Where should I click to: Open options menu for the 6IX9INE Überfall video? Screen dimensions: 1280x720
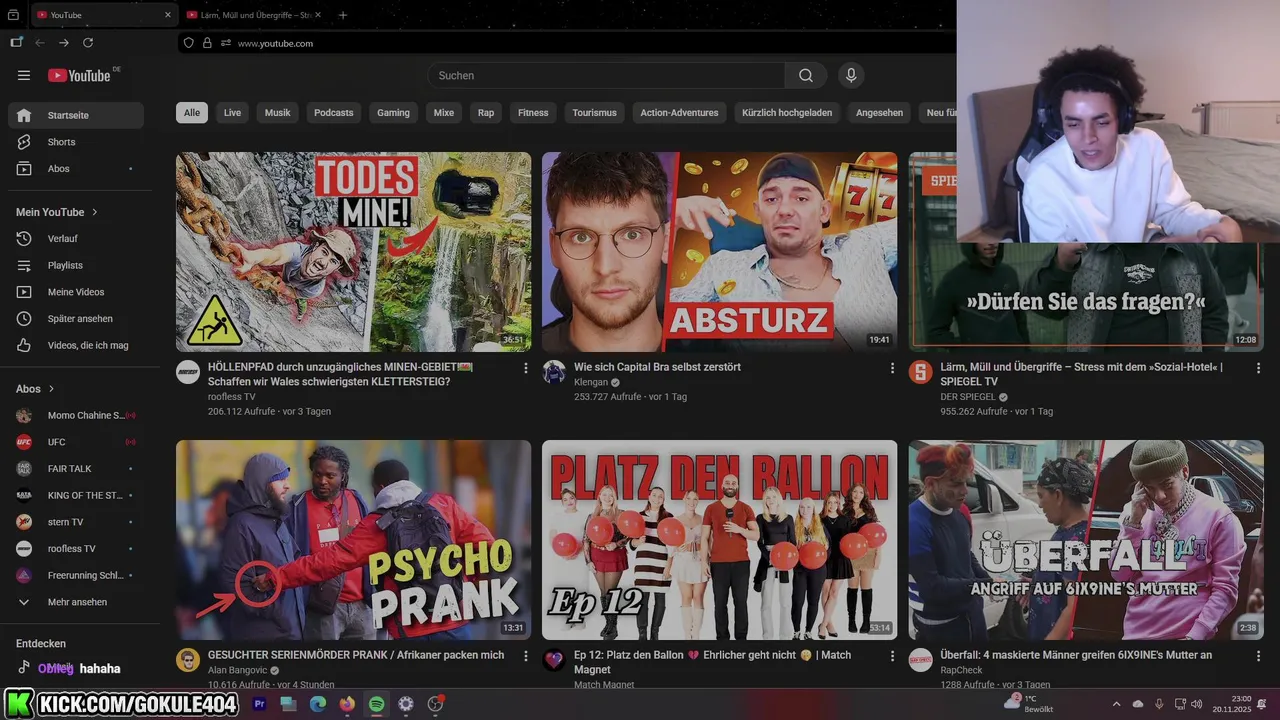point(1258,656)
